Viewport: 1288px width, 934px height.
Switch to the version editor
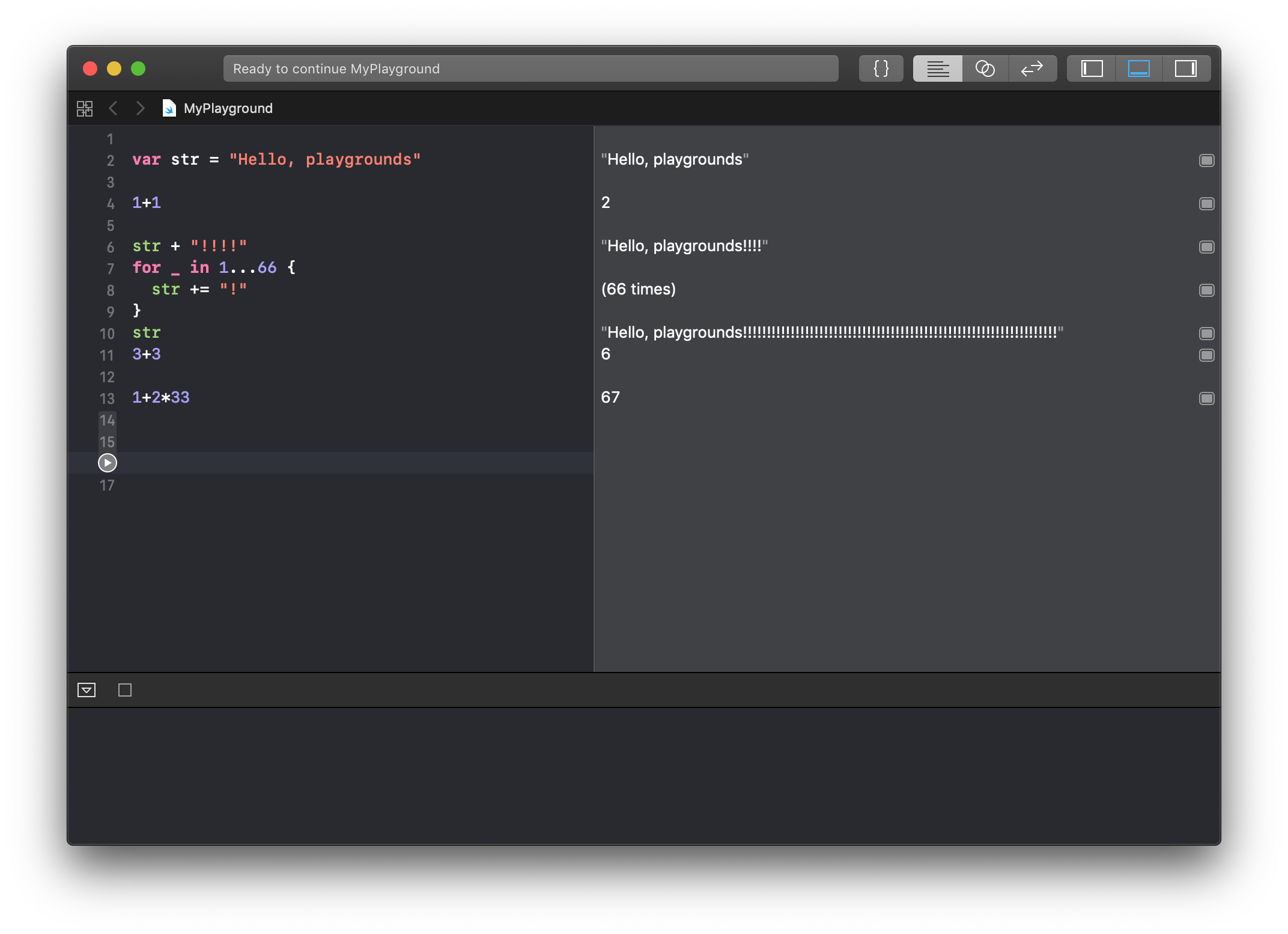1032,69
